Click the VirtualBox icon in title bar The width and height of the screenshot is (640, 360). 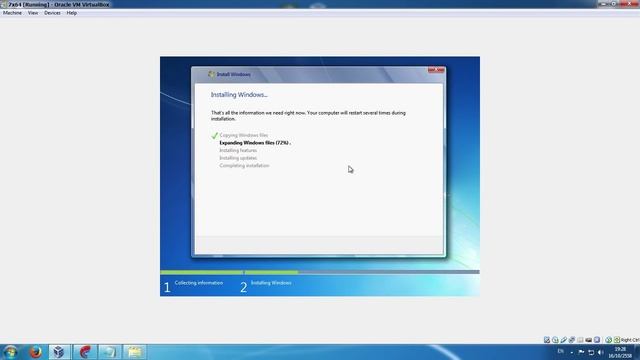(4, 4)
